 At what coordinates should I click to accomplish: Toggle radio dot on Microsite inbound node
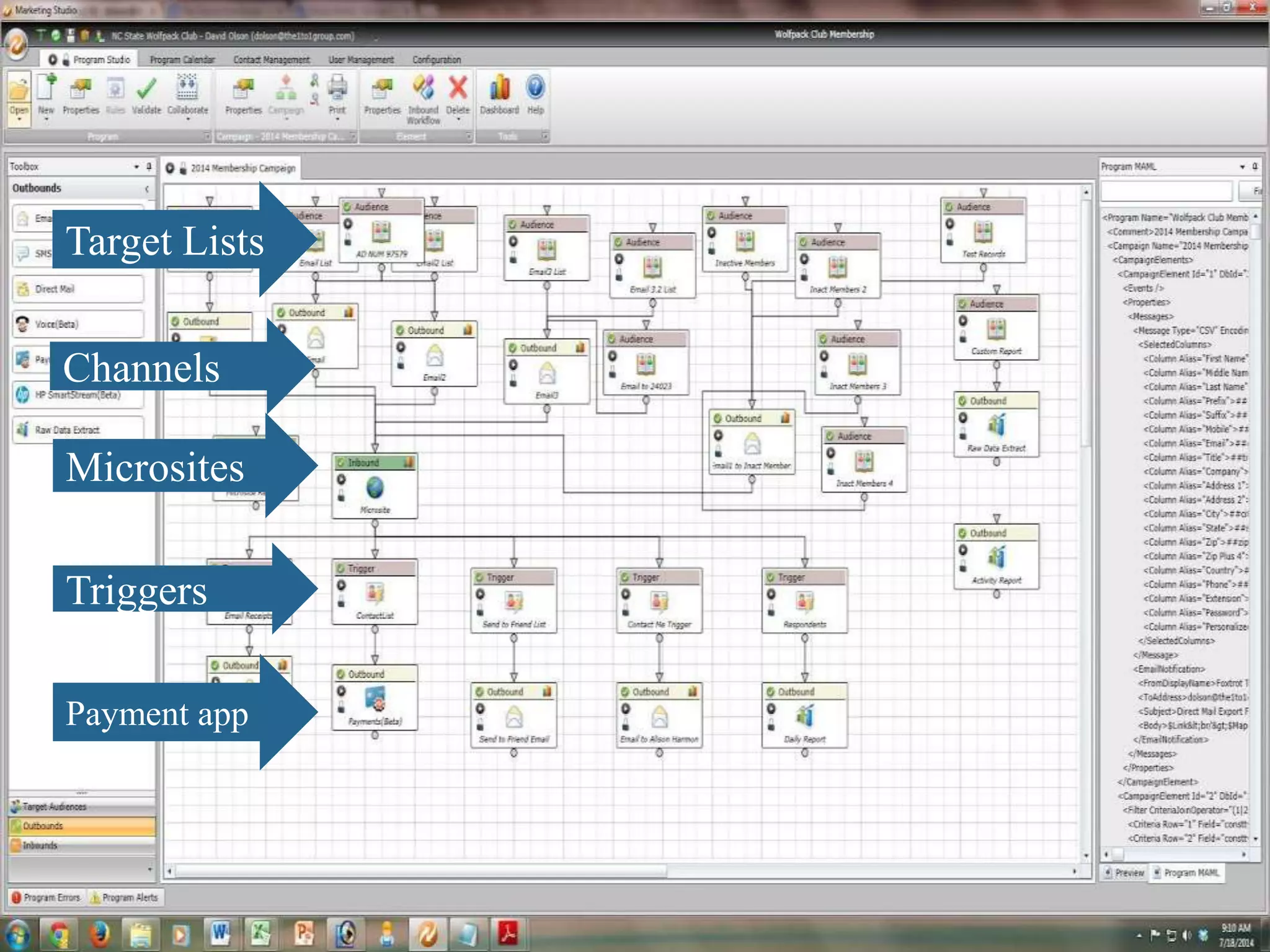point(341,479)
